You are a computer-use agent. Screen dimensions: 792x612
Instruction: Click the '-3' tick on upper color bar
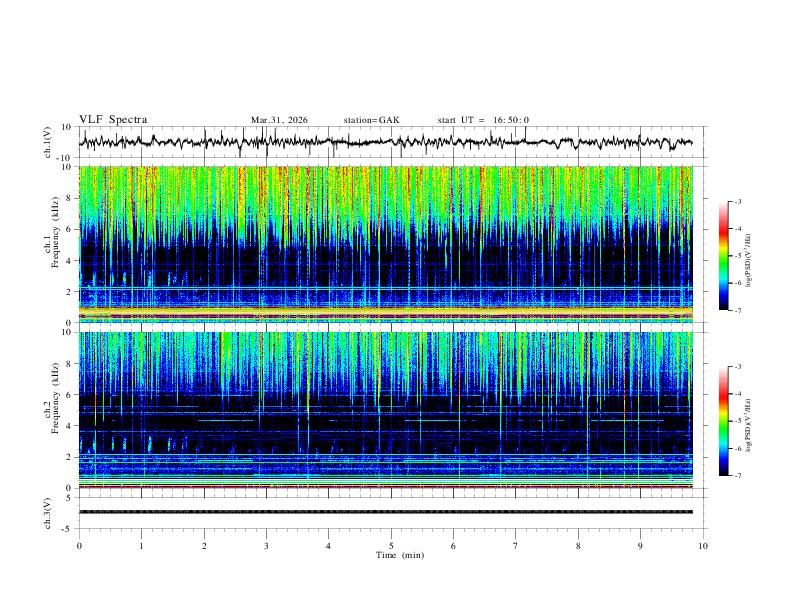pyautogui.click(x=738, y=201)
